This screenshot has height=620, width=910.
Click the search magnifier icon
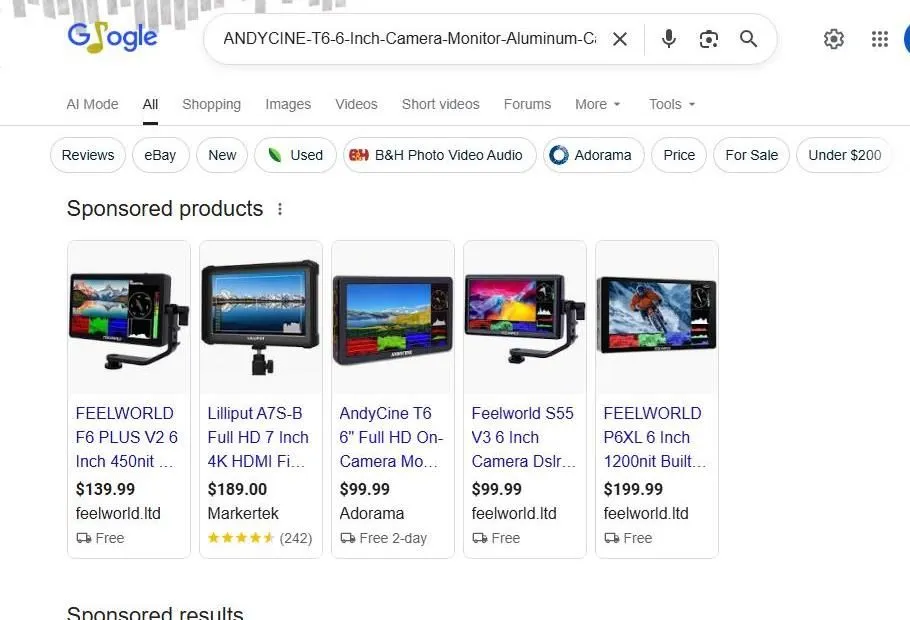pyautogui.click(x=748, y=39)
